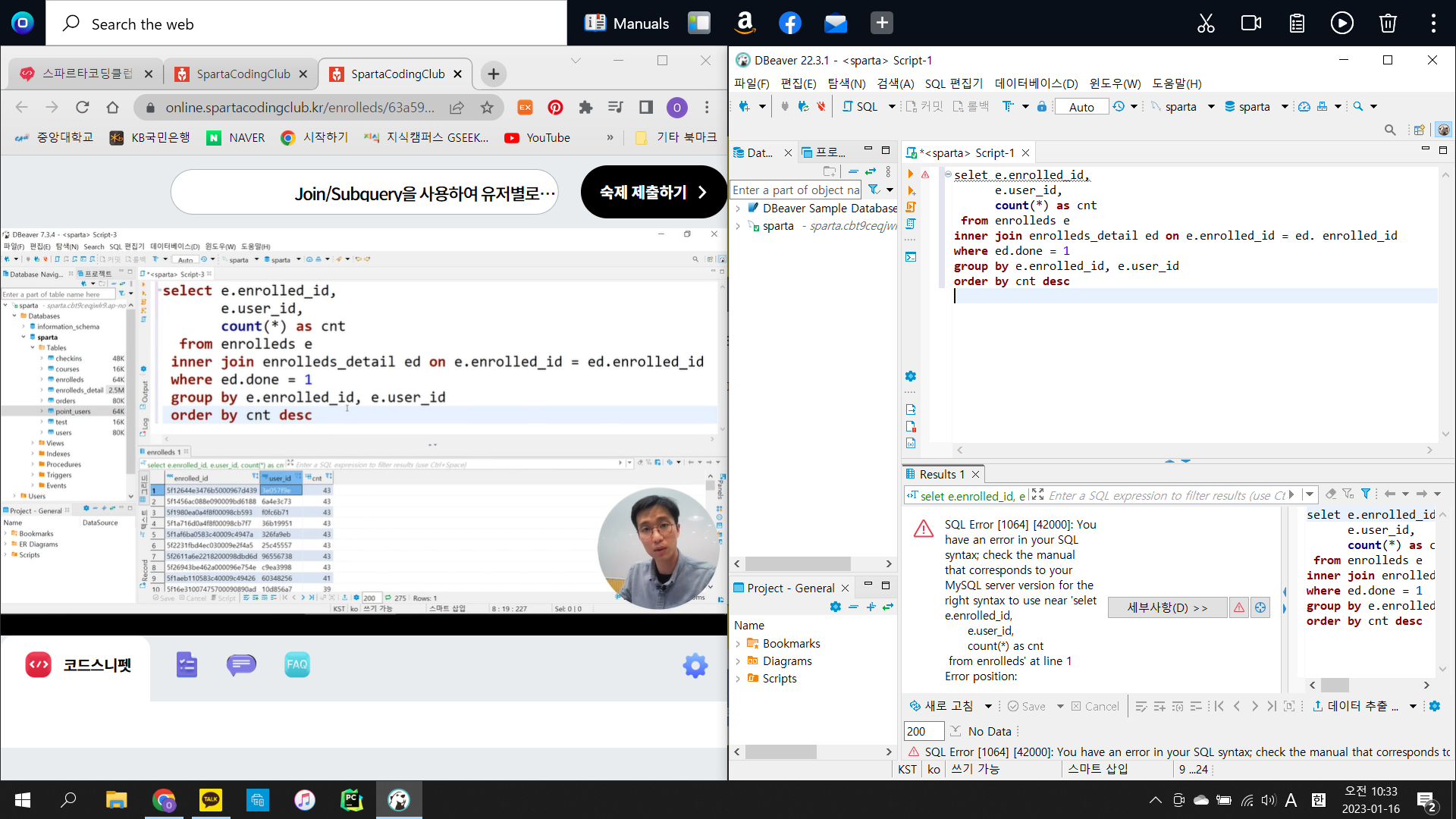Image resolution: width=1456 pixels, height=819 pixels.
Task: Open the 데이터베이스(D) menu
Action: pyautogui.click(x=1036, y=83)
